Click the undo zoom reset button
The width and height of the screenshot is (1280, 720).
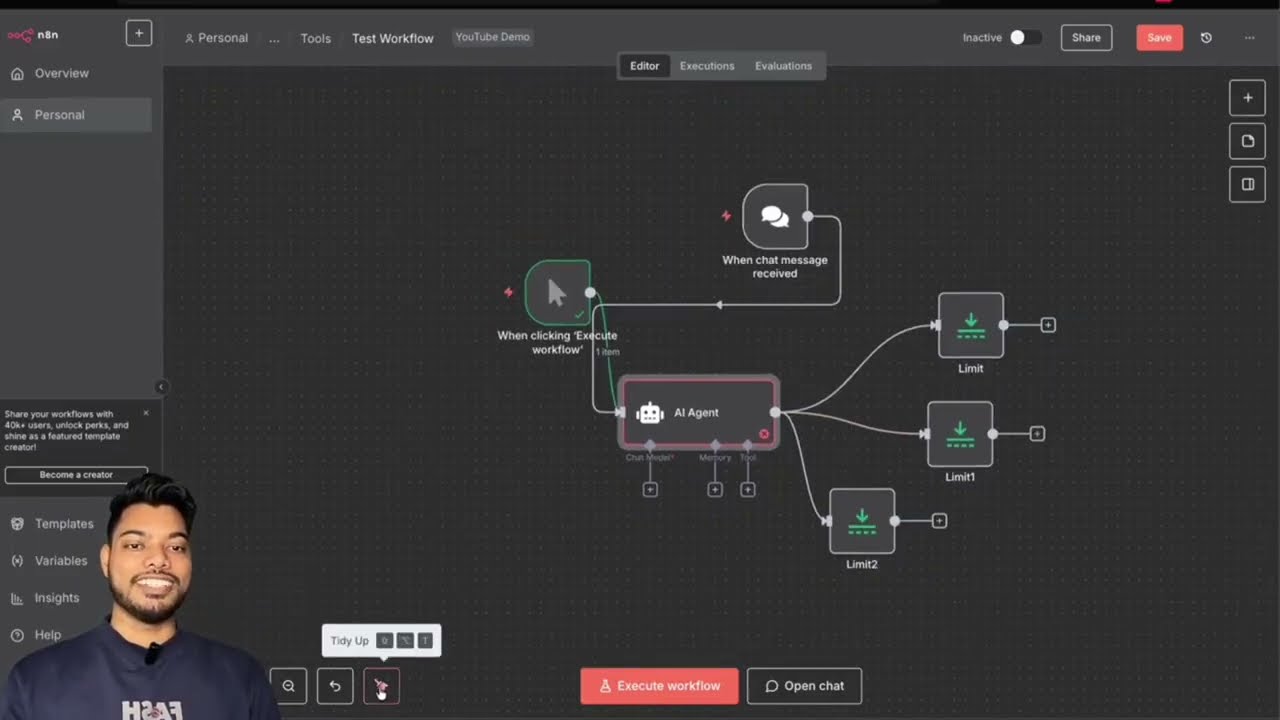click(x=335, y=686)
